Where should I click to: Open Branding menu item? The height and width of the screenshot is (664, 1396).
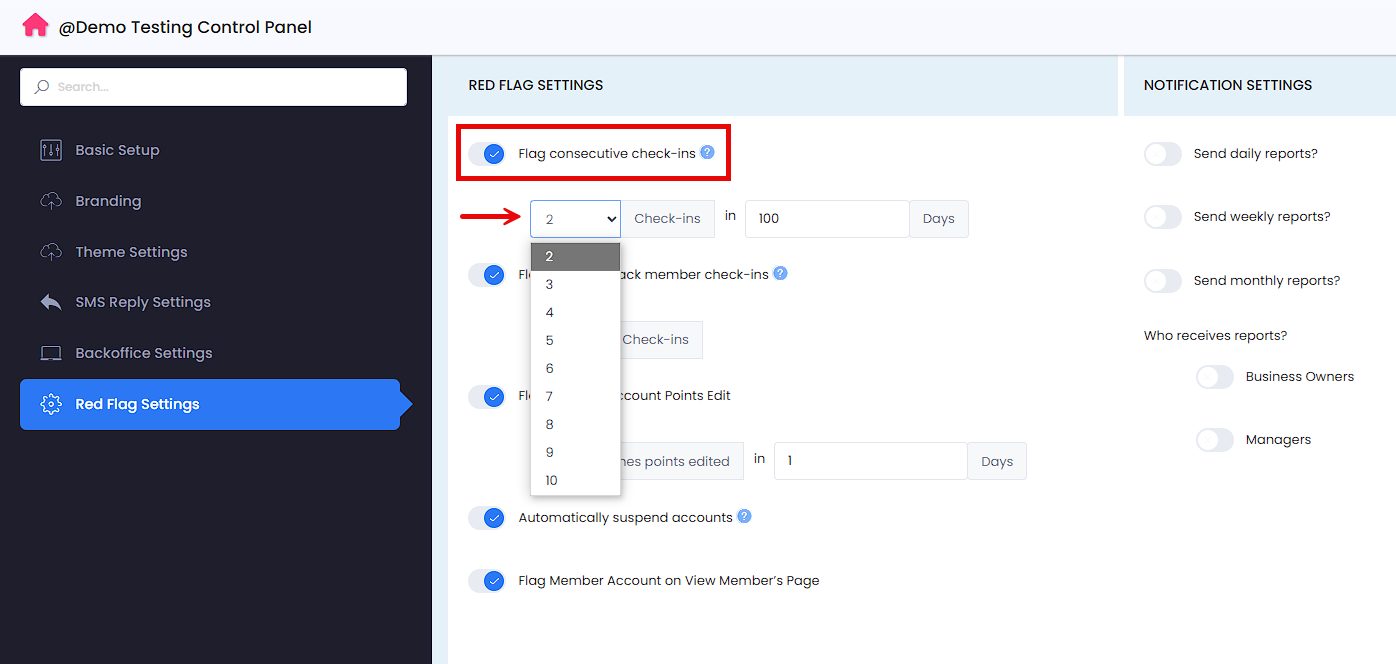pos(210,201)
